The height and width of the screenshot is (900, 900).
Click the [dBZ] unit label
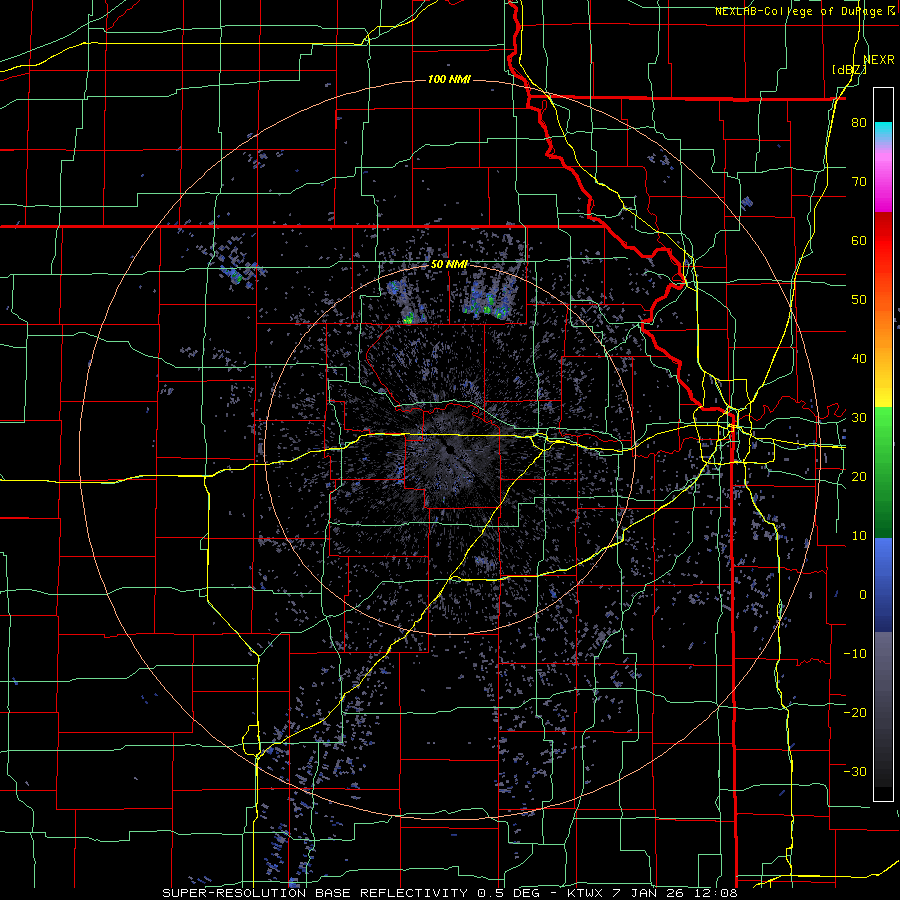[849, 70]
